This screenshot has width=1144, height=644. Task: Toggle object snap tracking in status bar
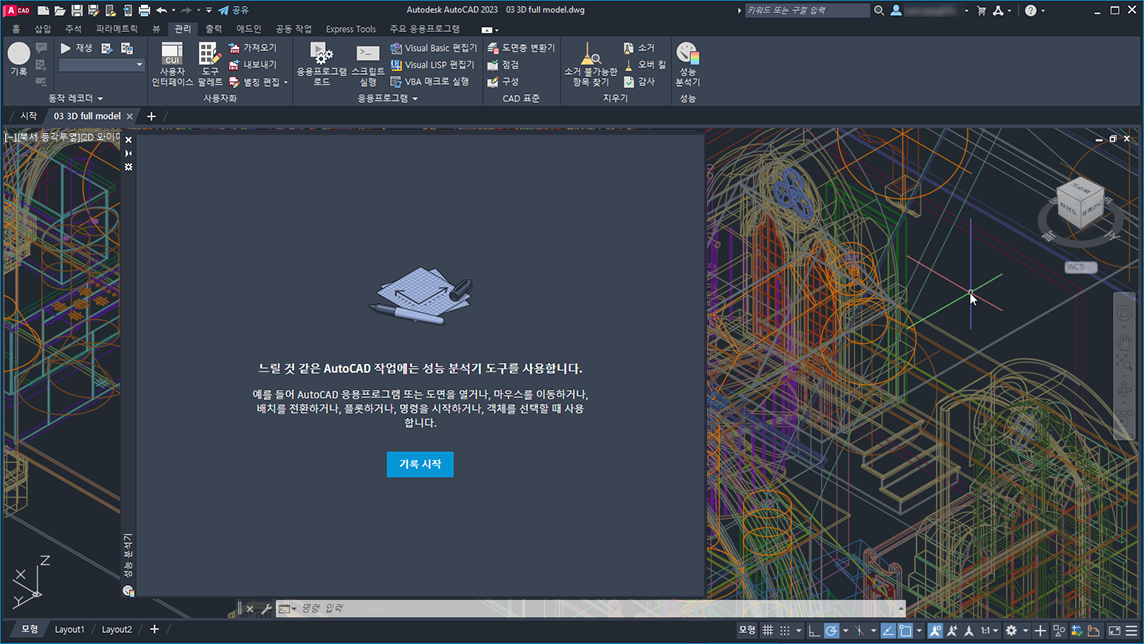click(x=888, y=630)
